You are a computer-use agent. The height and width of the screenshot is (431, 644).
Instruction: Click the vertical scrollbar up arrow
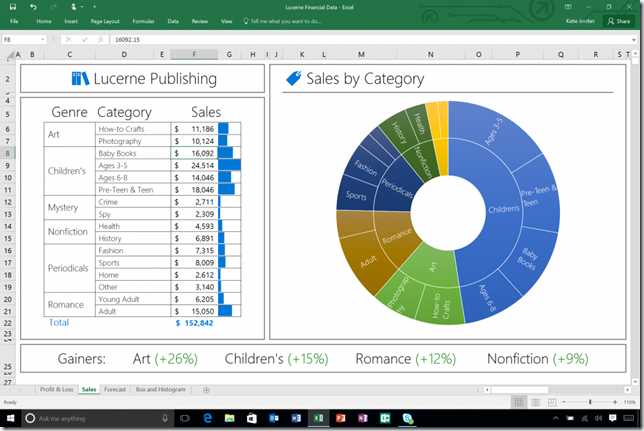pos(635,54)
